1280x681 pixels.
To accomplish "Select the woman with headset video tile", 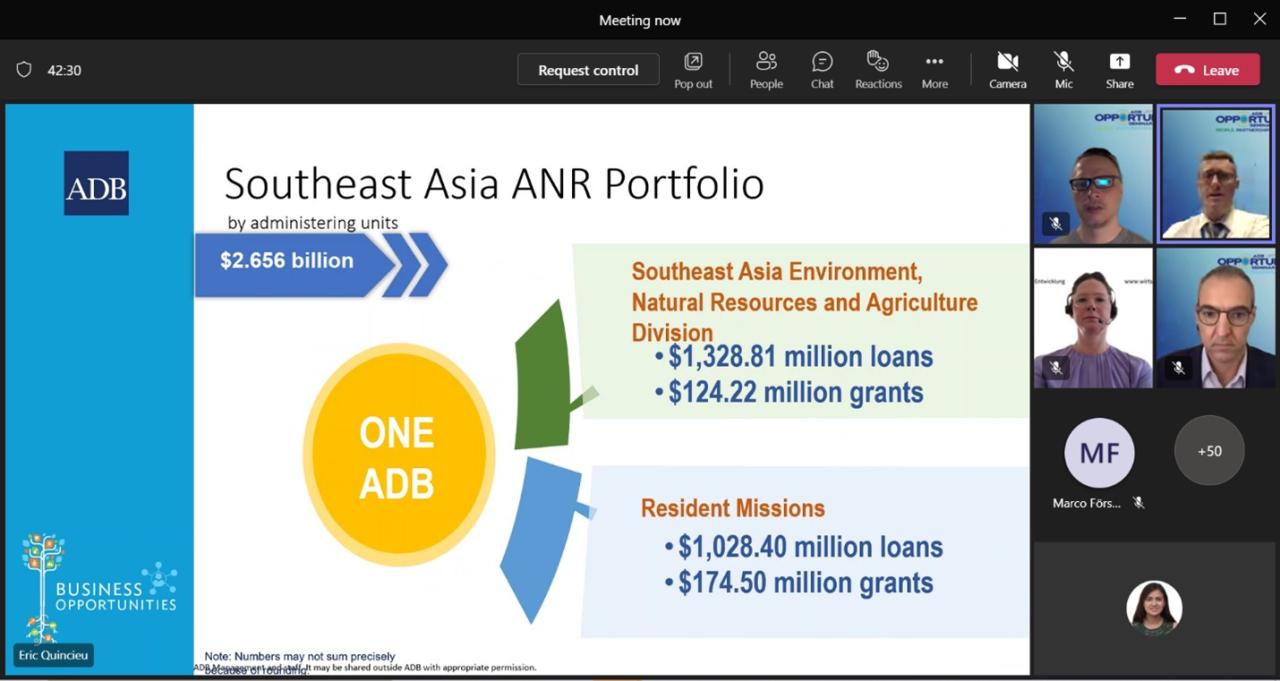I will [1093, 318].
